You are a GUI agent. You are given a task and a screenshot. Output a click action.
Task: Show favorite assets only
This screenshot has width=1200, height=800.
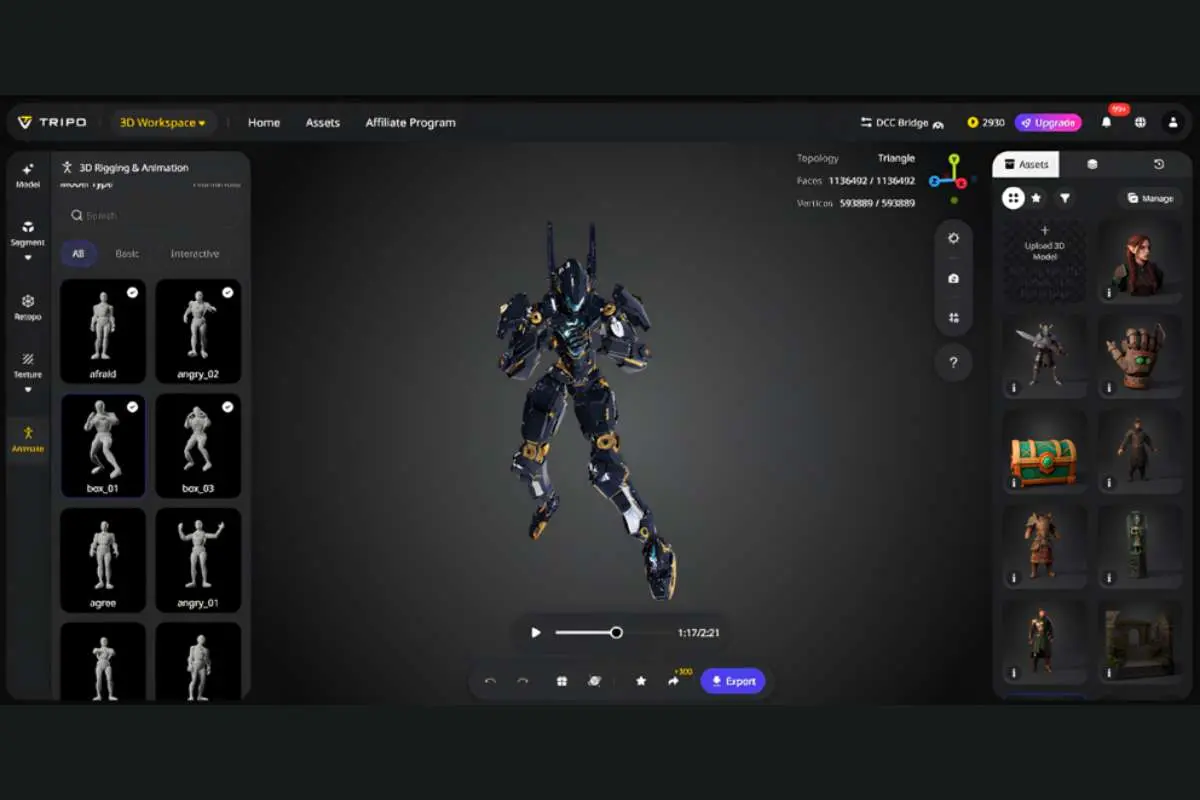[x=1037, y=198]
